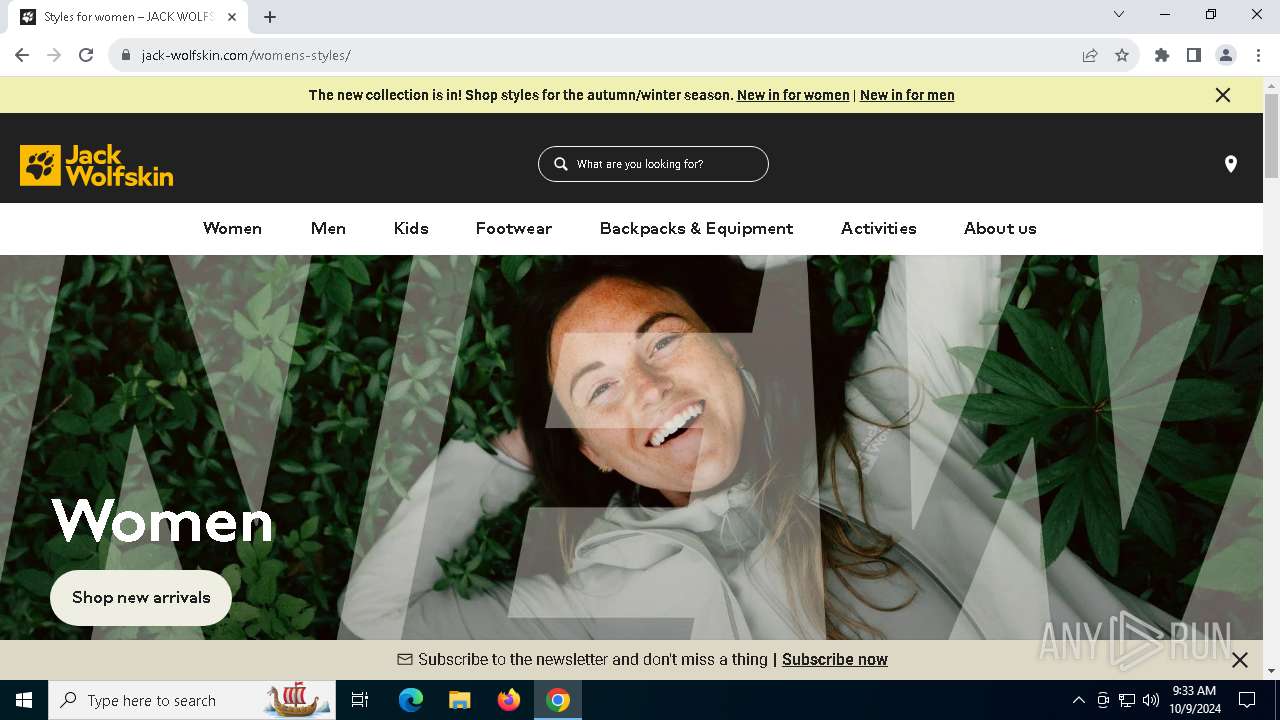Viewport: 1280px width, 720px height.
Task: Open the taskbar clock showing 9:33 AM
Action: click(x=1195, y=700)
